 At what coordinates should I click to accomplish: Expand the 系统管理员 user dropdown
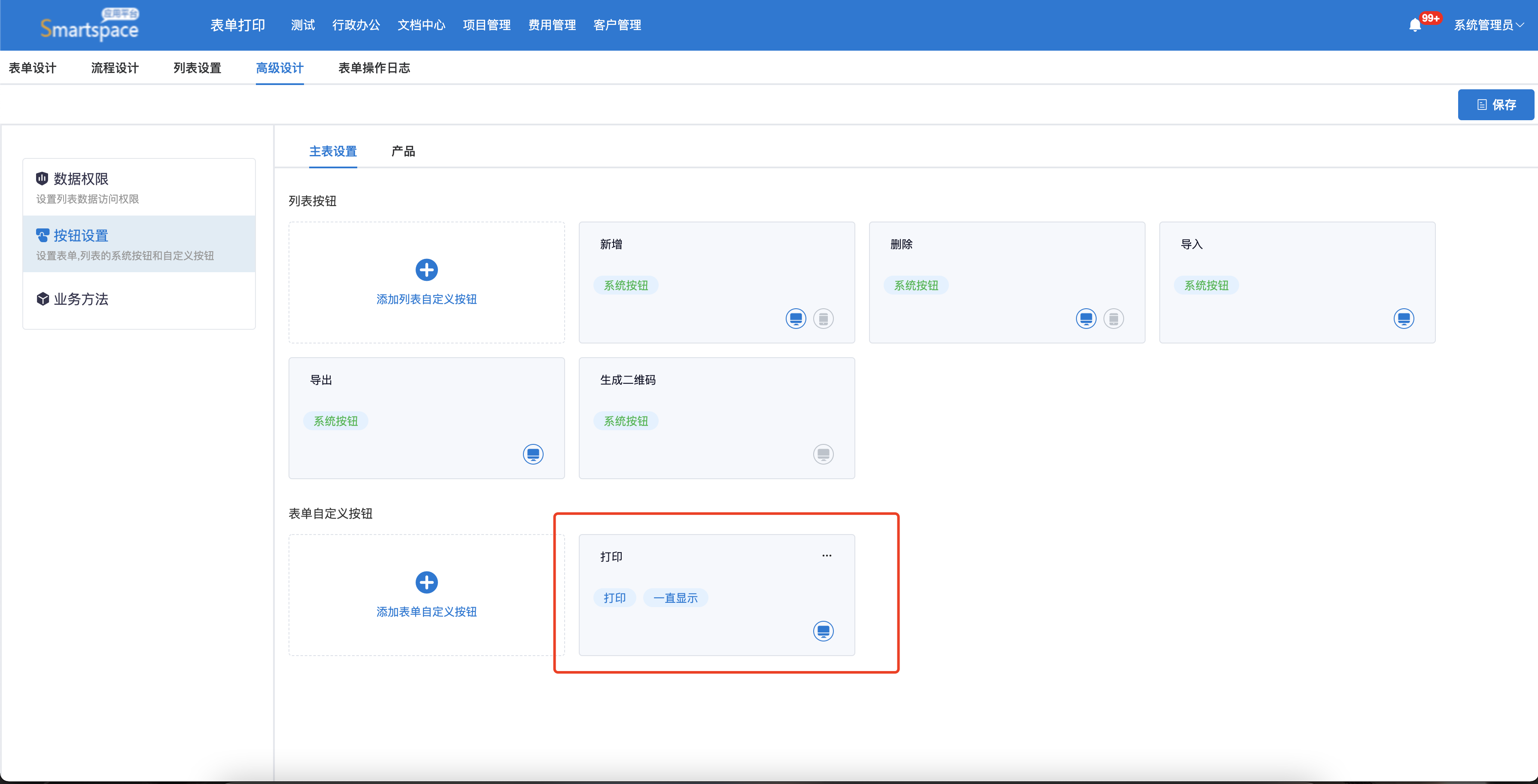(1489, 25)
